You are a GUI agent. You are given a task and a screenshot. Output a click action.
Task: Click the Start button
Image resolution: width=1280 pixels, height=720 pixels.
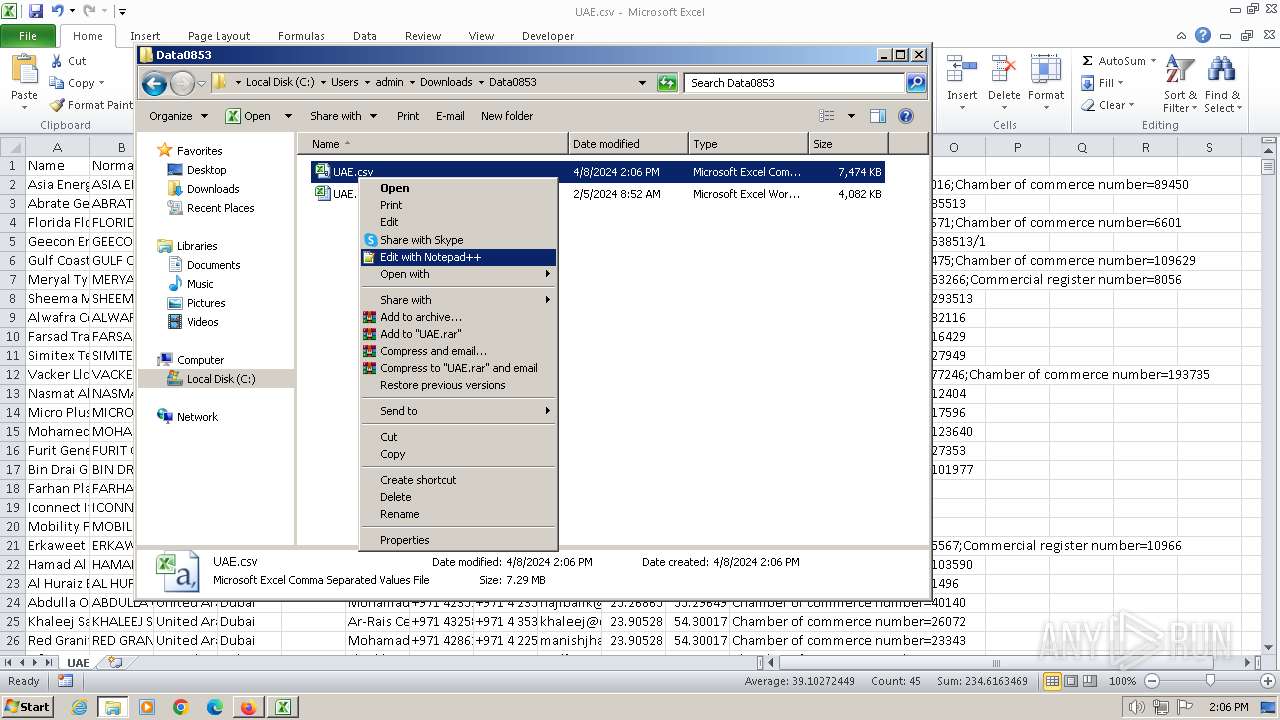click(27, 707)
